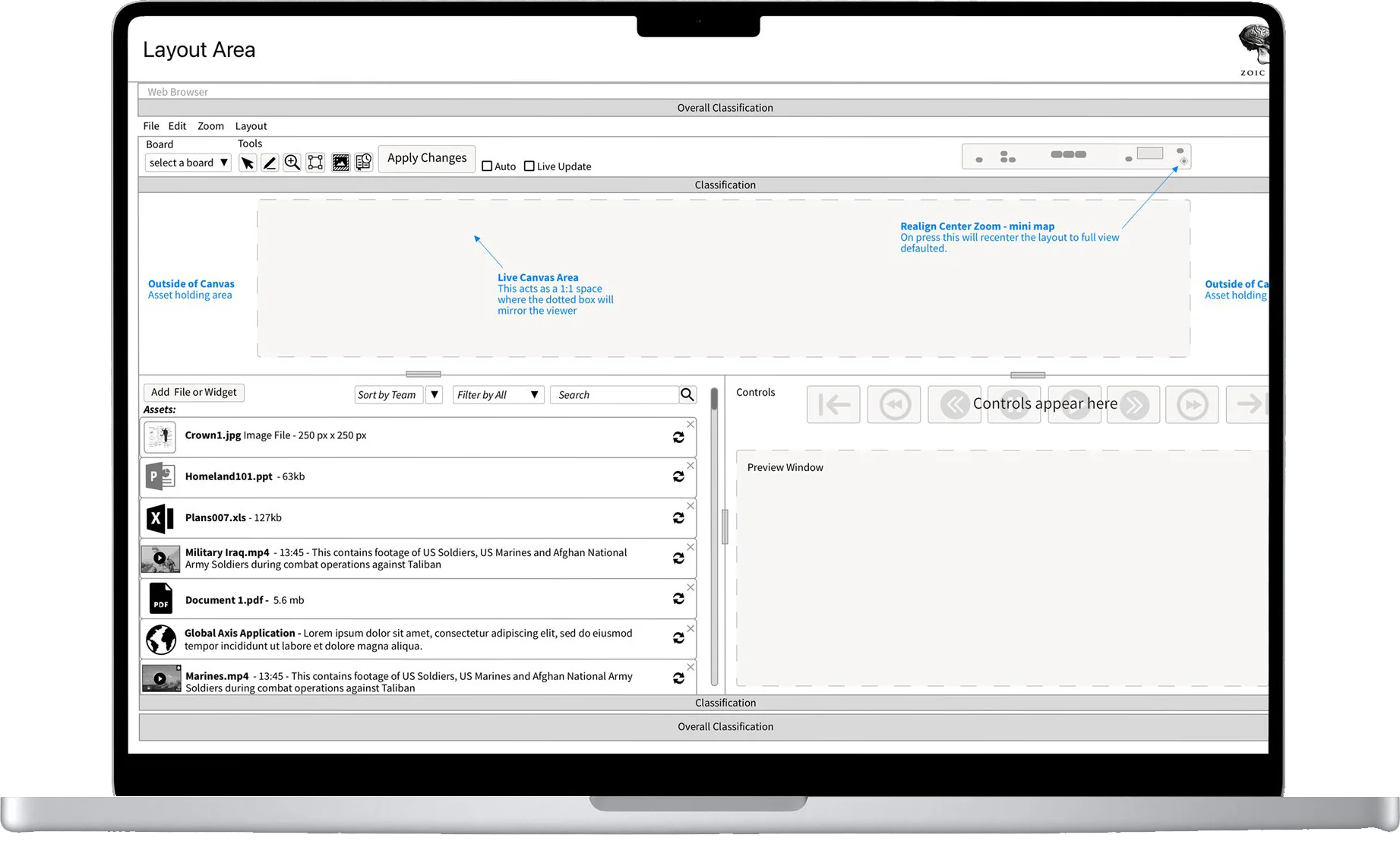This screenshot has height=841, width=1400.
Task: Refresh the Plans007.xls asset
Action: pyautogui.click(x=678, y=518)
